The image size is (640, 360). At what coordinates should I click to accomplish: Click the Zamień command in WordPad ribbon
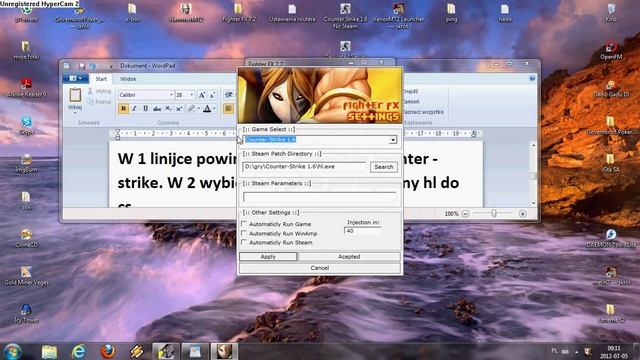tap(411, 101)
